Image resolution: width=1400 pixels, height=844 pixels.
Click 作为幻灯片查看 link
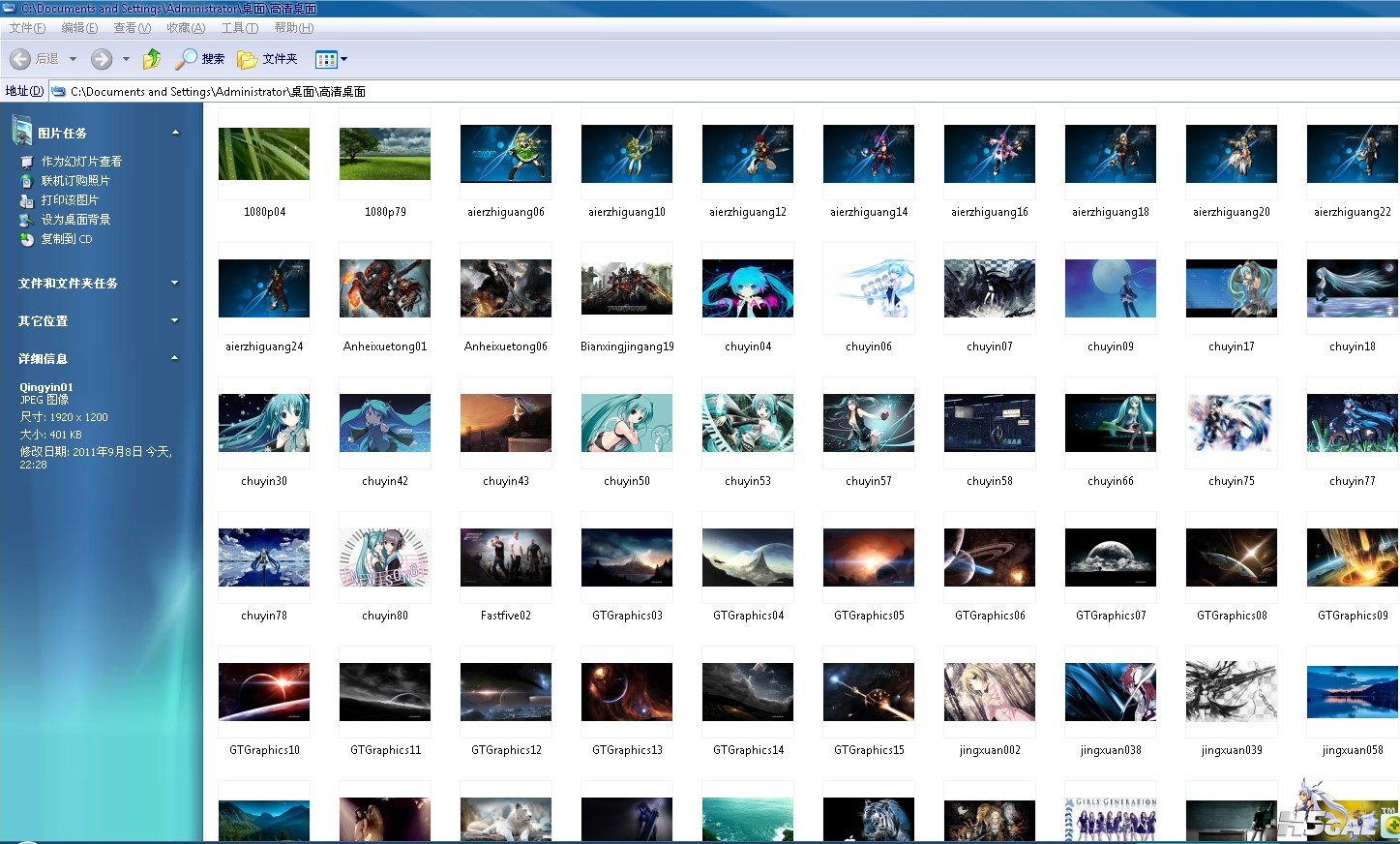[x=81, y=162]
